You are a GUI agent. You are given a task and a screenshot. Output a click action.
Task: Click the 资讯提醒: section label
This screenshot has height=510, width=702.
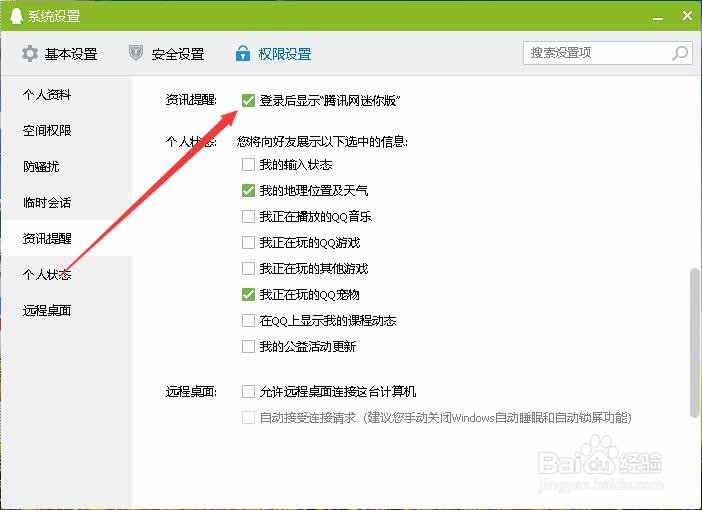(191, 100)
